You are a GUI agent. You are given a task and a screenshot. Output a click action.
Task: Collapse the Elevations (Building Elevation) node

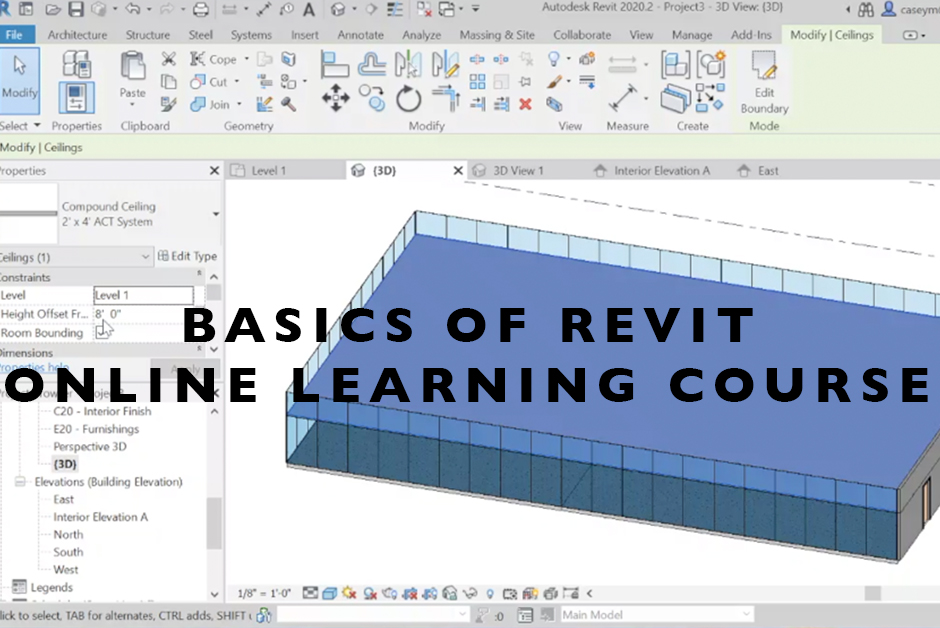(20, 482)
